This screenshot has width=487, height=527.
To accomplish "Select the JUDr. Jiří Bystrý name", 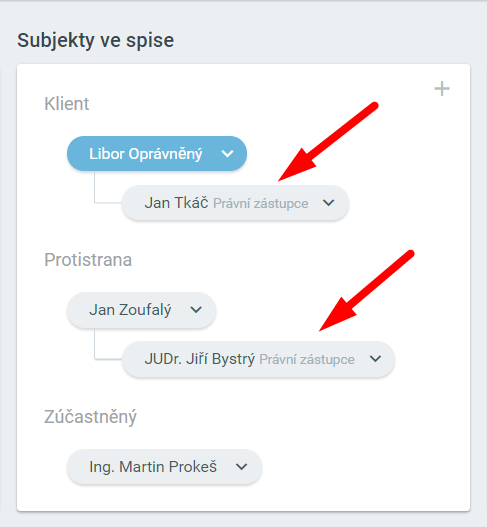I will tap(200, 359).
